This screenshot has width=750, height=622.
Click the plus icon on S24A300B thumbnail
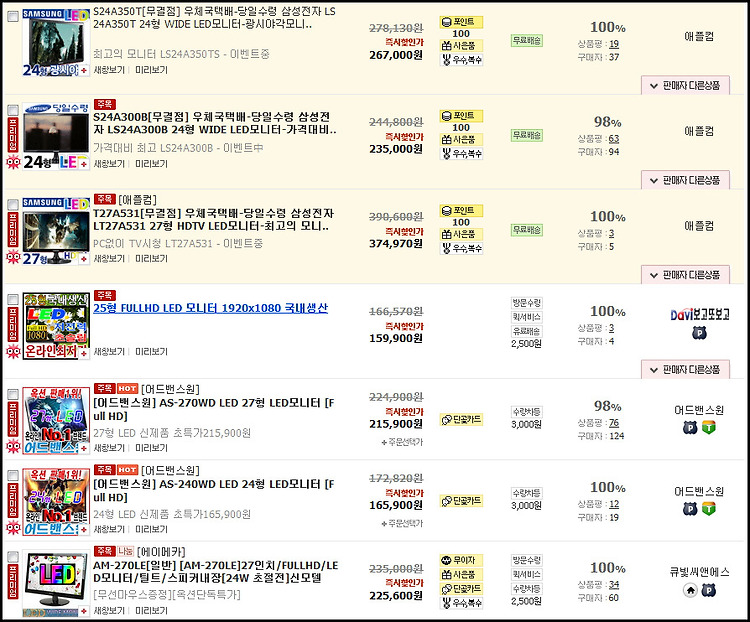[84, 164]
